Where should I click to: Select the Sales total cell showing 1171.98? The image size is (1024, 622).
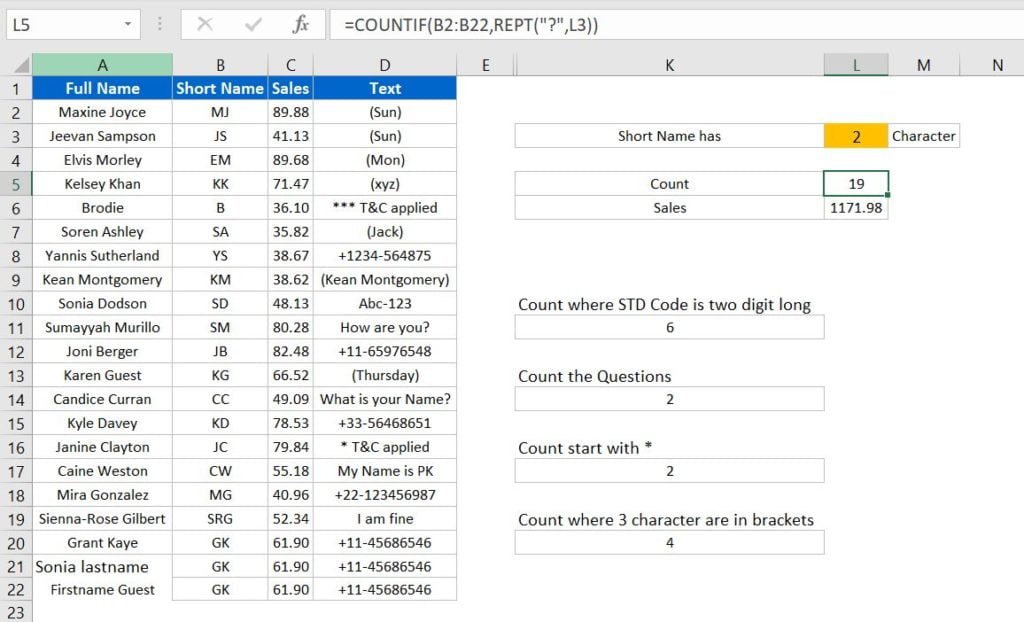click(854, 207)
